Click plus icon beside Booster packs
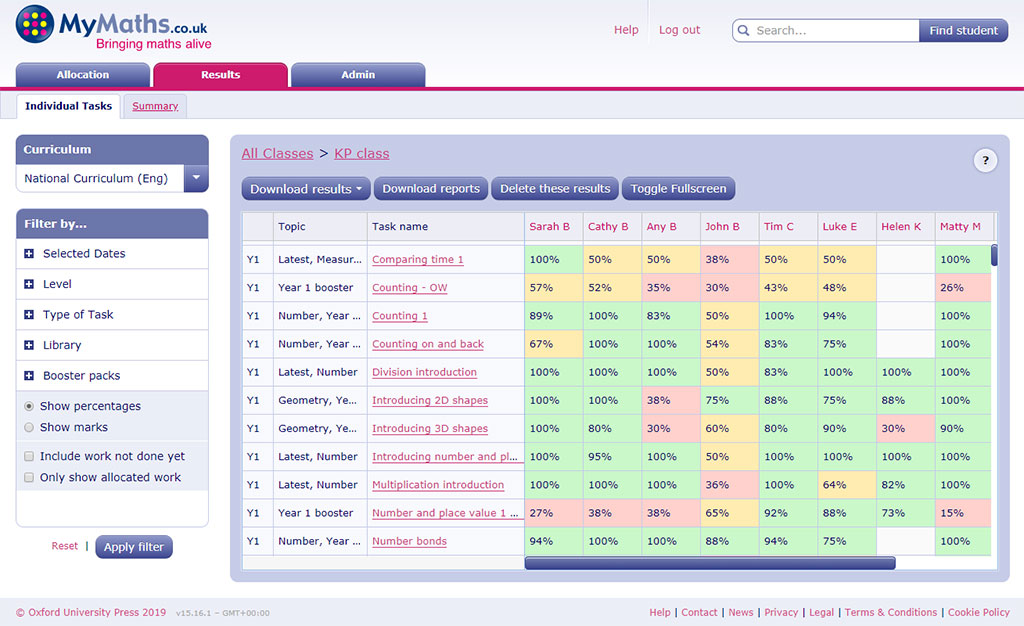The height and width of the screenshot is (626, 1024). pyautogui.click(x=29, y=376)
